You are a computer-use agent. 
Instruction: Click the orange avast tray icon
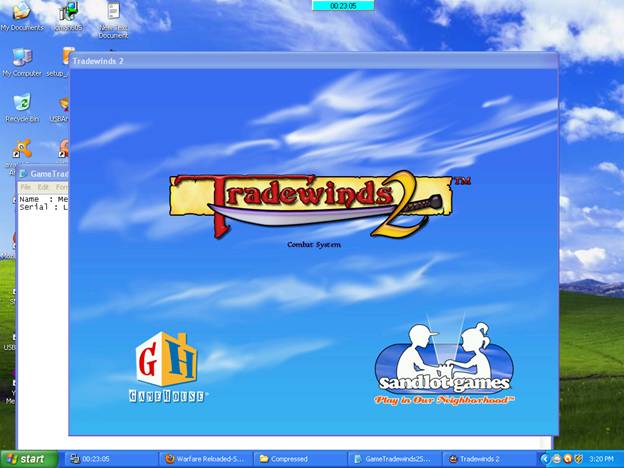tap(568, 459)
